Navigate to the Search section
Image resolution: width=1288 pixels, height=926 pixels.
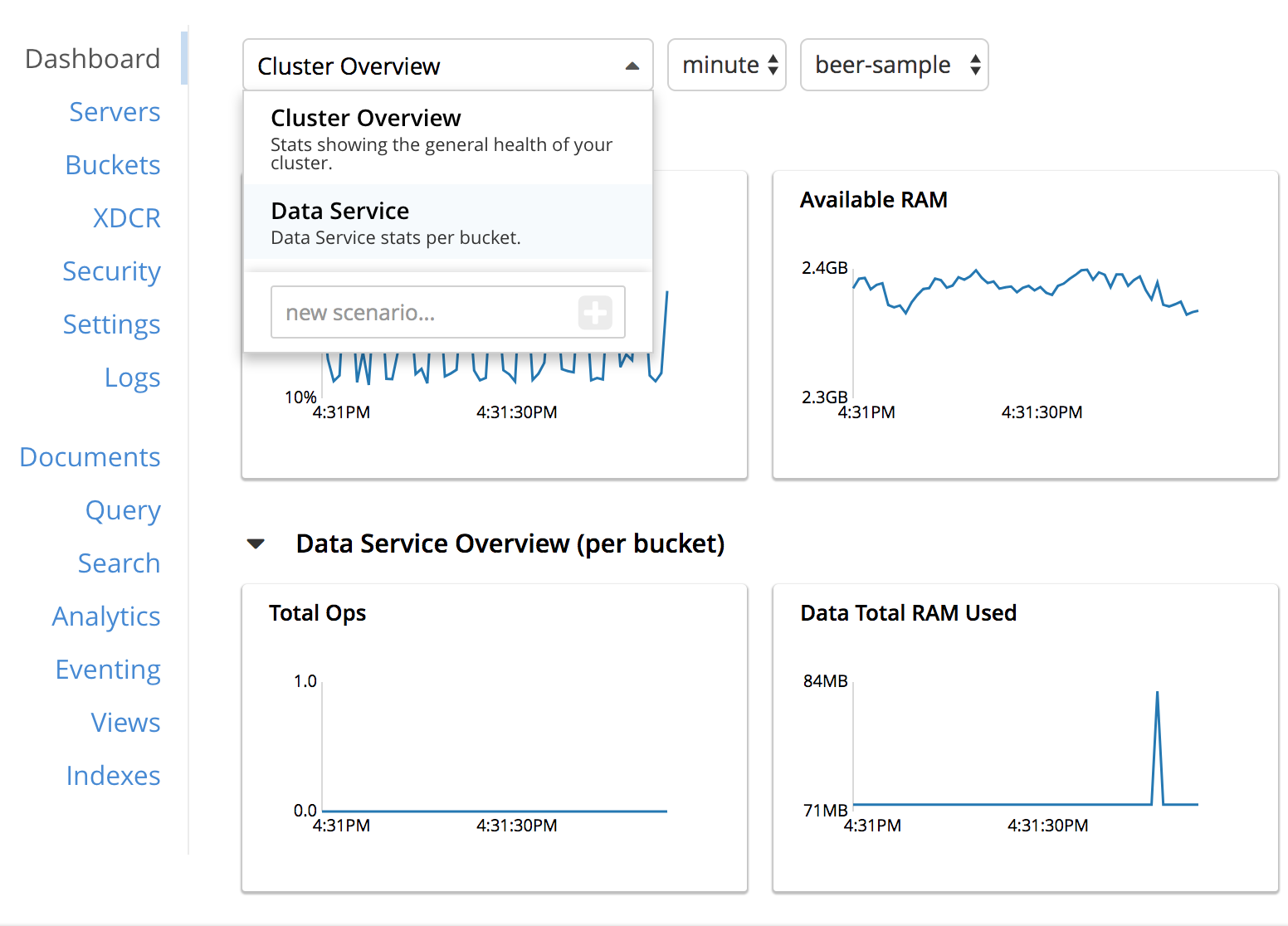click(119, 563)
